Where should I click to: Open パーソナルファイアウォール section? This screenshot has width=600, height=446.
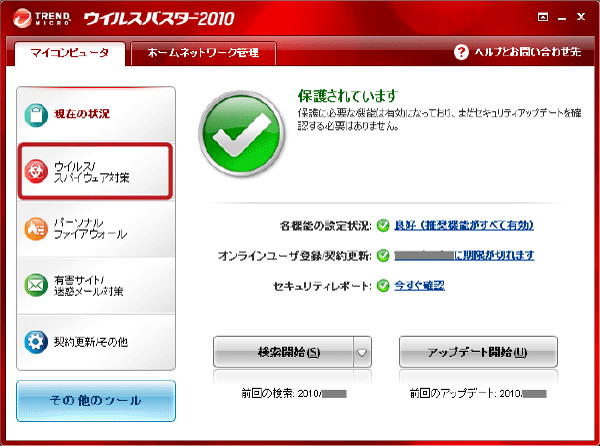tap(96, 229)
